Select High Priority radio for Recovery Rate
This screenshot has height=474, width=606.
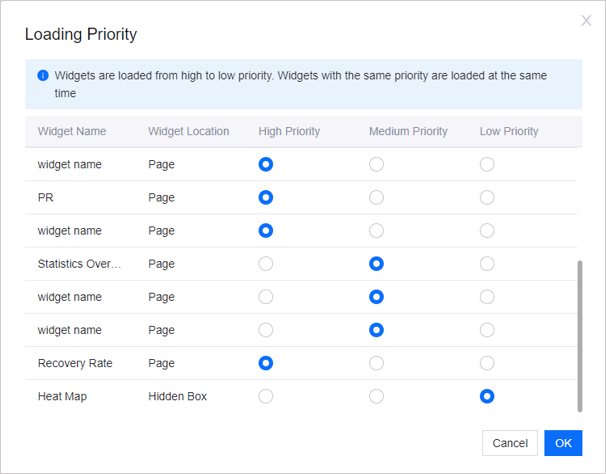click(x=265, y=363)
